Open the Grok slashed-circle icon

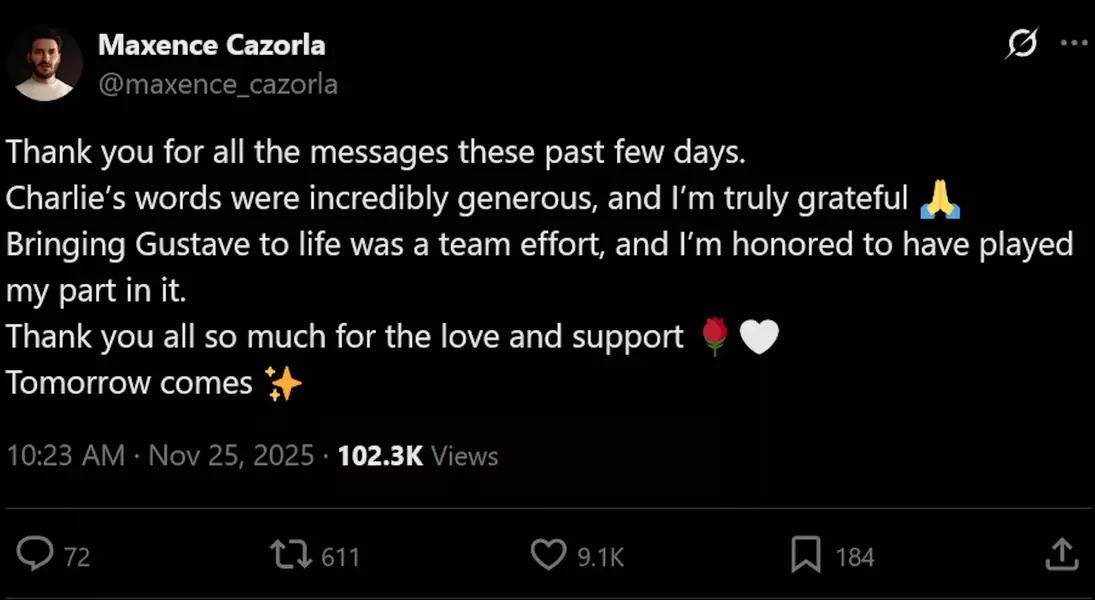click(x=1021, y=43)
